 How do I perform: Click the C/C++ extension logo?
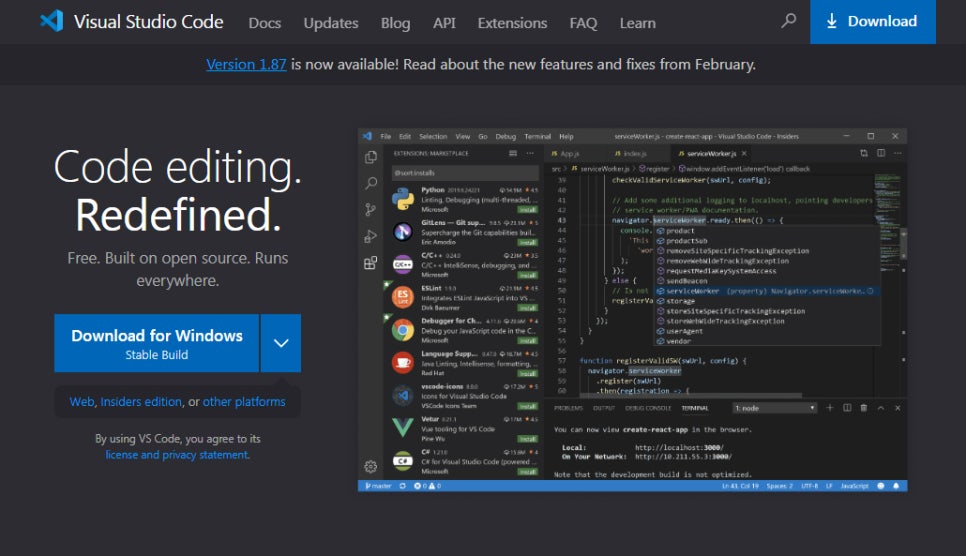[403, 264]
